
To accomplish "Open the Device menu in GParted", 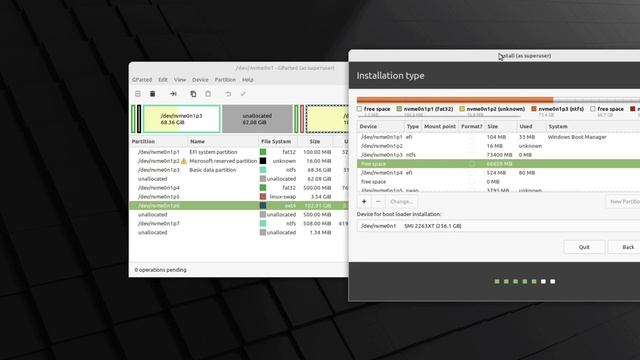I will tap(200, 80).
